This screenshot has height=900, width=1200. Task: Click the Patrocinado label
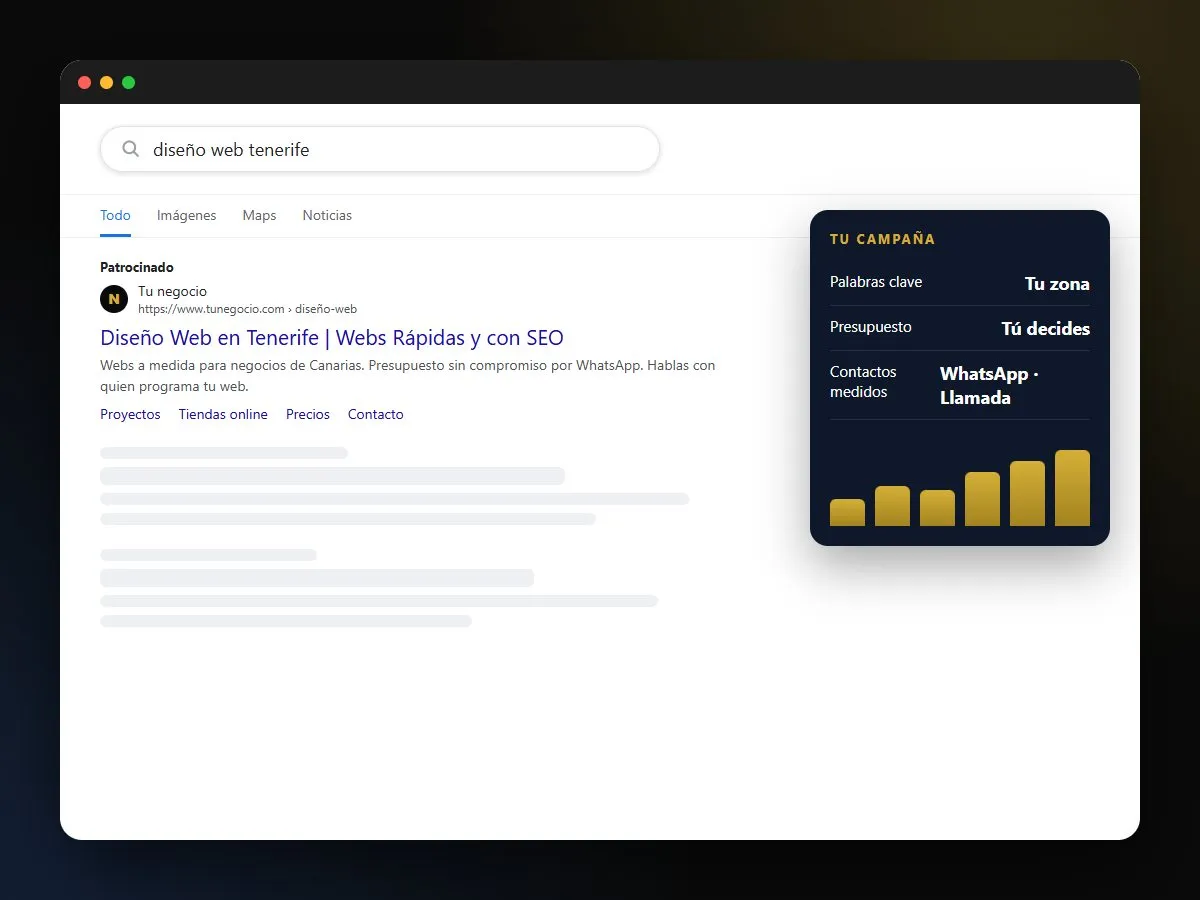(x=137, y=267)
